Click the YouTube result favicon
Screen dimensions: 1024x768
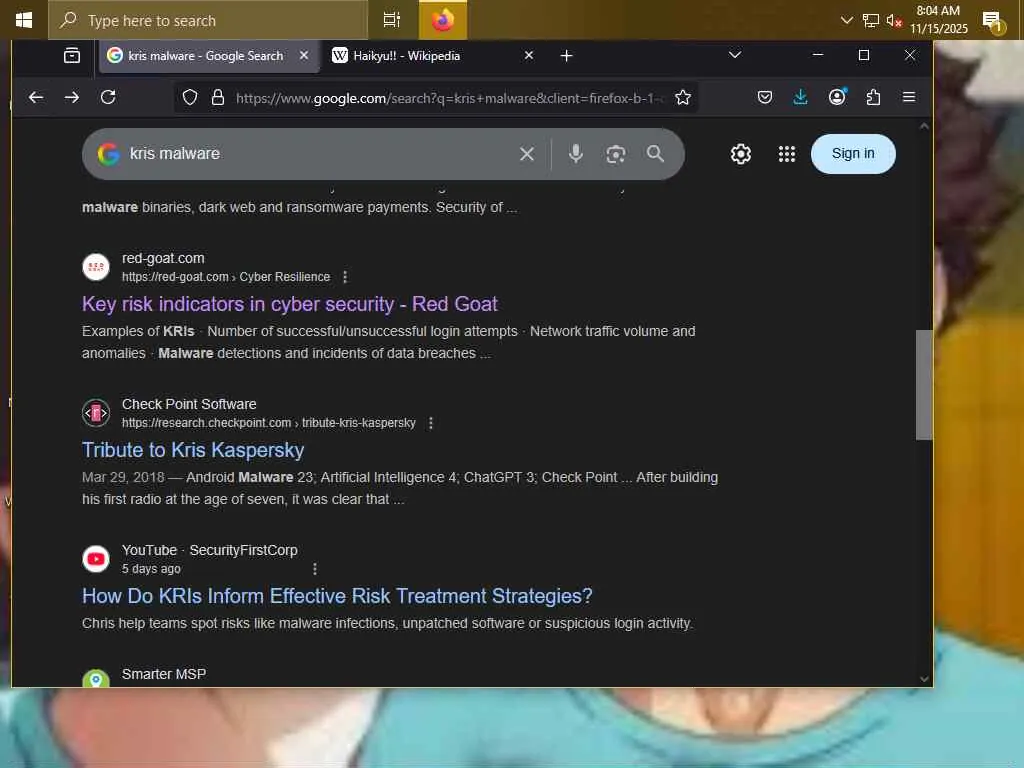[96, 560]
